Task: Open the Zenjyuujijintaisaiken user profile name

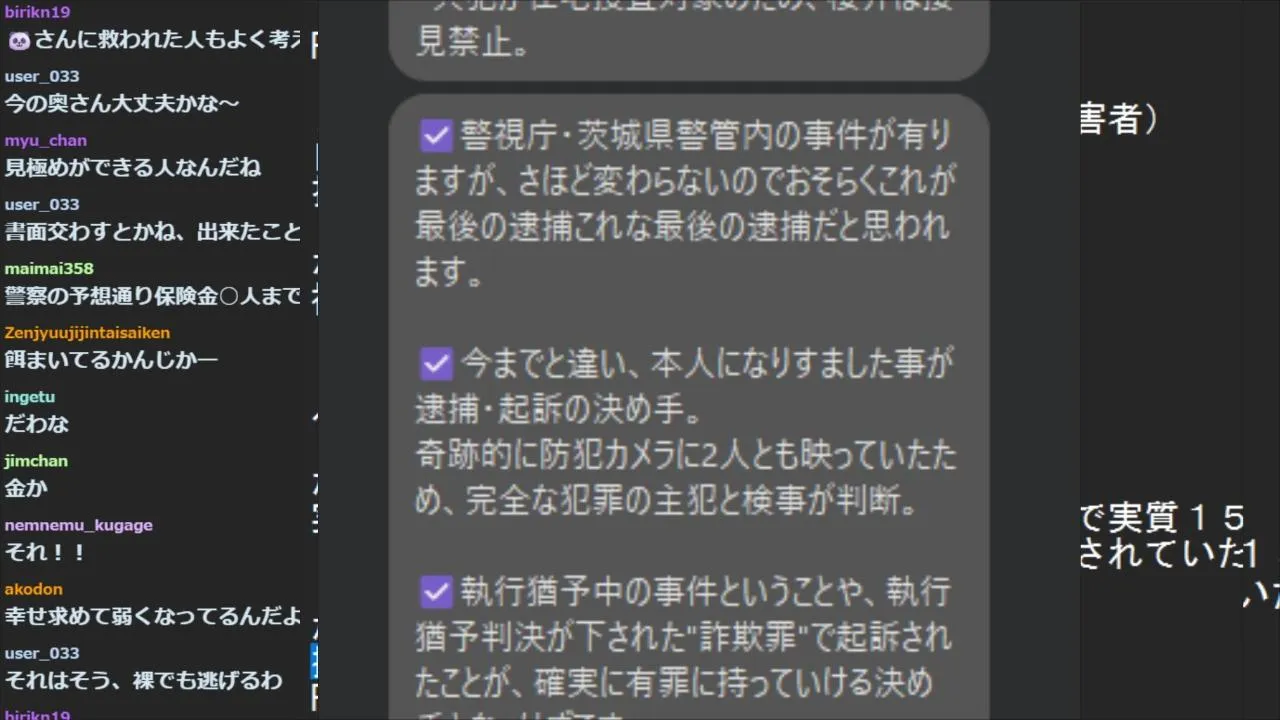Action: pyautogui.click(x=87, y=332)
